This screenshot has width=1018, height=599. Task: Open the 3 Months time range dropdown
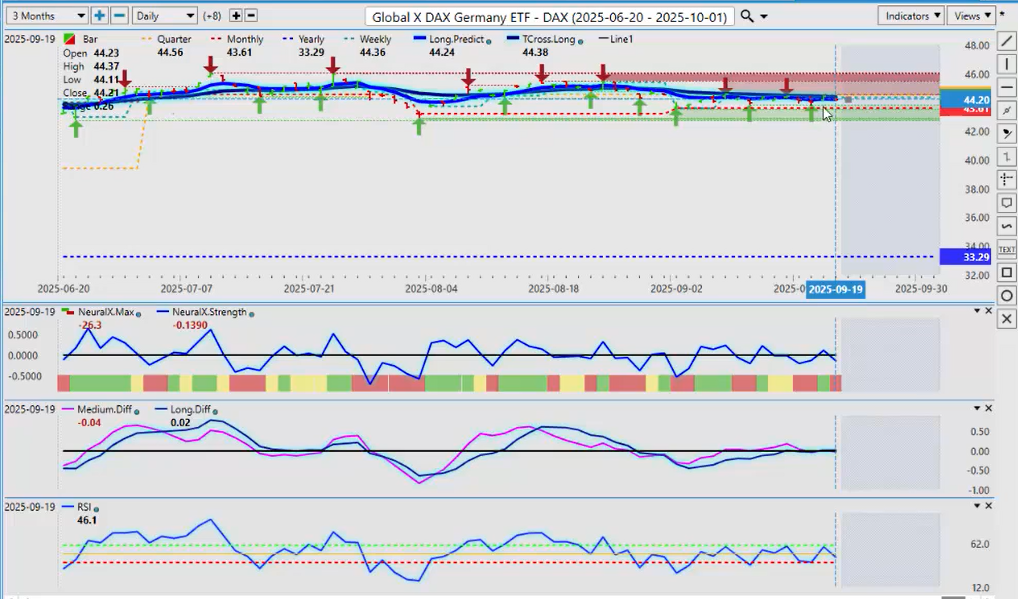click(45, 16)
